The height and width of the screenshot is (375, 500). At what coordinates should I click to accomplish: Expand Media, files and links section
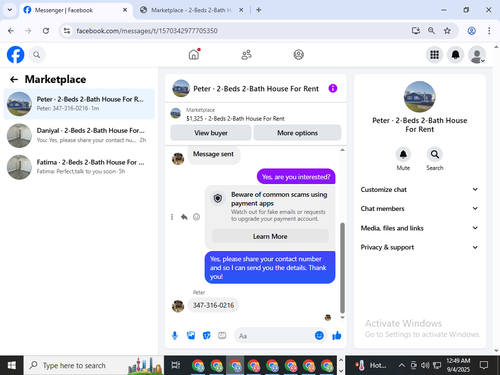coord(419,228)
